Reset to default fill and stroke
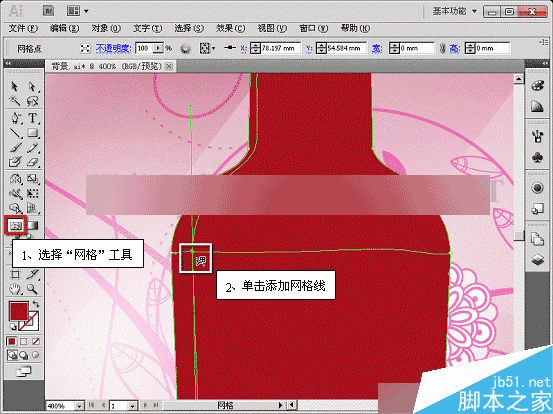The image size is (553, 414). coord(12,326)
